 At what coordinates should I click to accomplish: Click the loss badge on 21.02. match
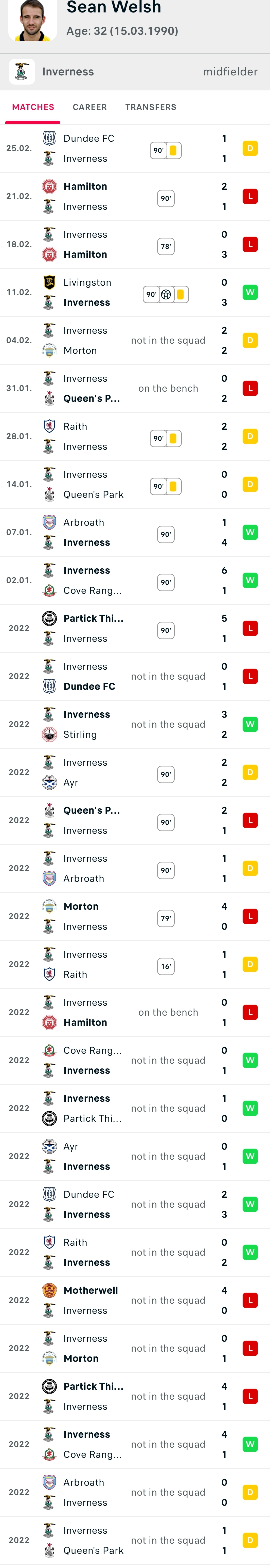[x=250, y=197]
